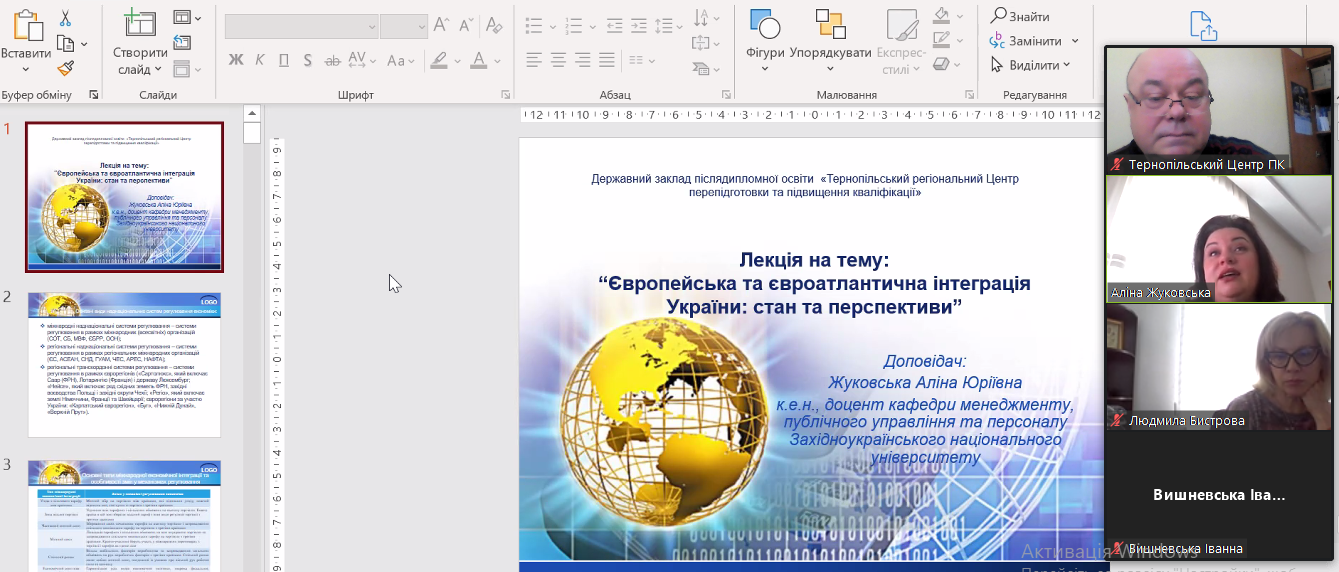Toggle bold Ж formatting

(236, 60)
